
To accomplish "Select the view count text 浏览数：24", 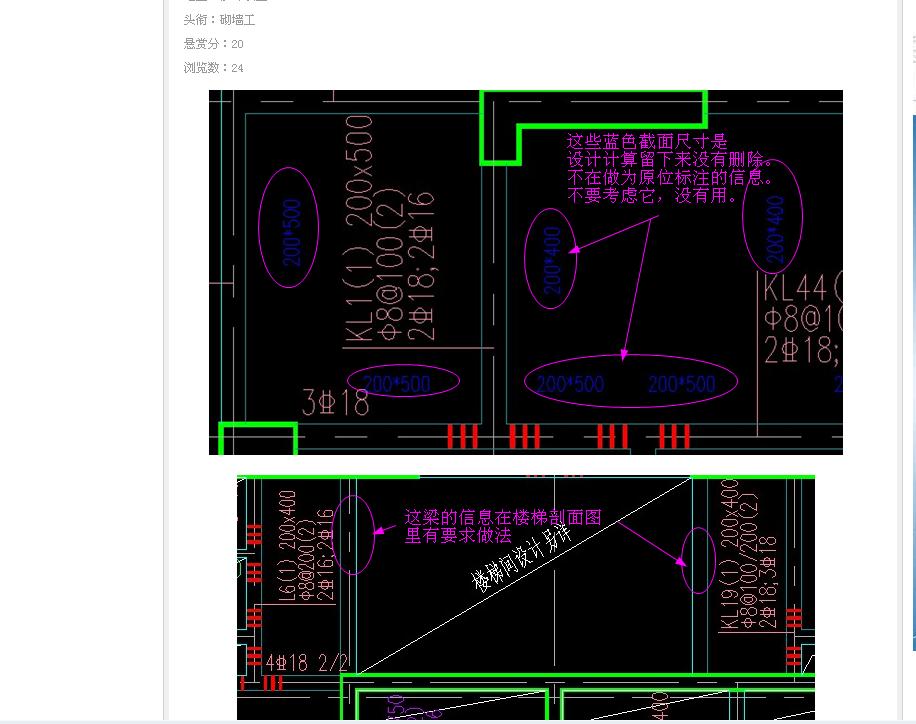I will [213, 68].
